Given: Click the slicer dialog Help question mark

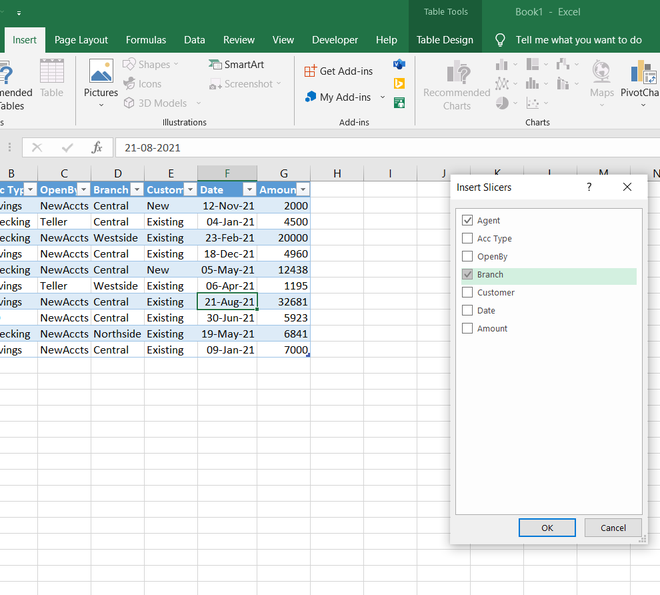Looking at the screenshot, I should [589, 187].
